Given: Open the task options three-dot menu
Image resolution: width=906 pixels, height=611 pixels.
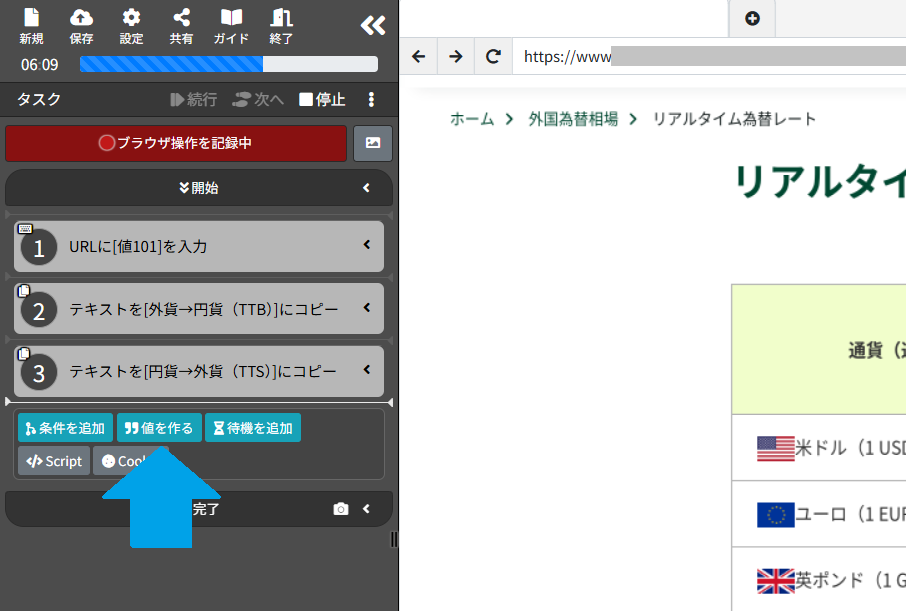Looking at the screenshot, I should click(x=371, y=99).
